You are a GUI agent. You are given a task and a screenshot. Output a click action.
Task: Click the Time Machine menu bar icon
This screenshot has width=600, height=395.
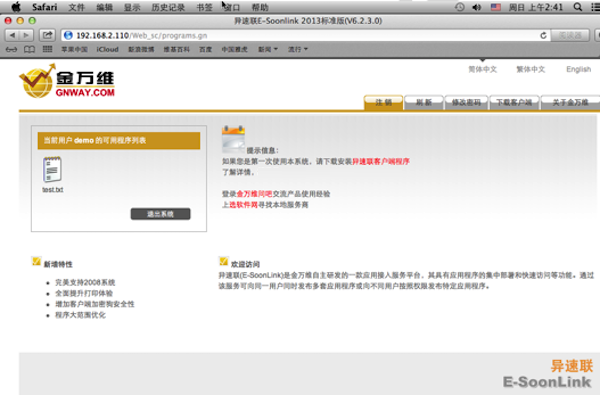coord(460,7)
